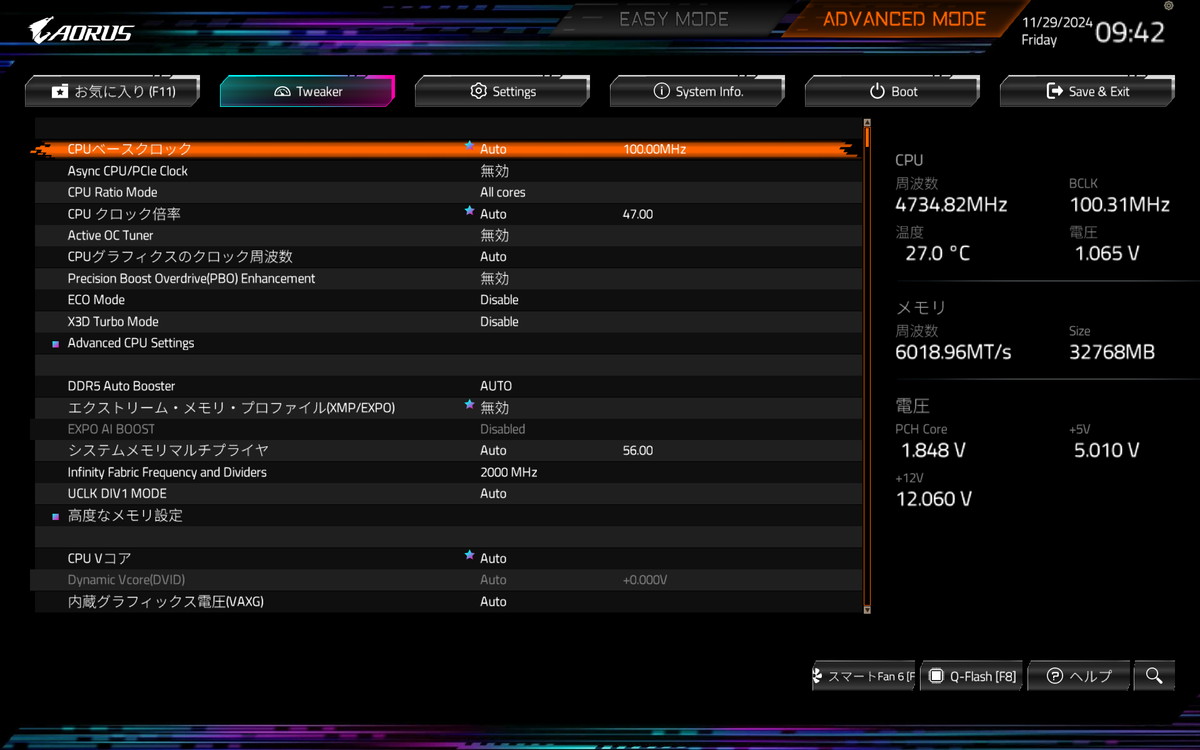Screen dimensions: 1200x750
Task: Open the Tweaker tab
Action: point(307,91)
